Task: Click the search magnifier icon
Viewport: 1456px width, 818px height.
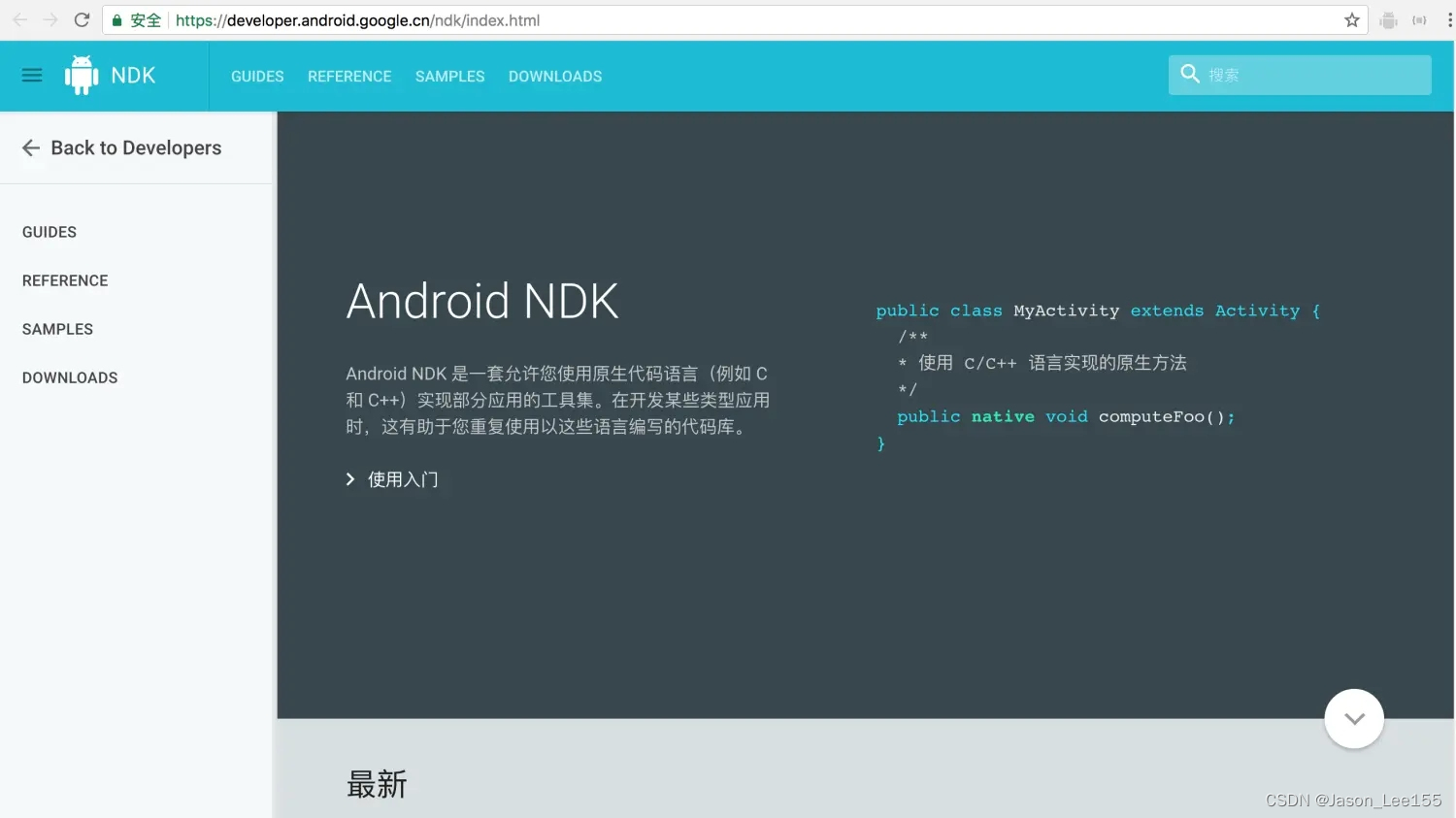Action: coord(1189,73)
